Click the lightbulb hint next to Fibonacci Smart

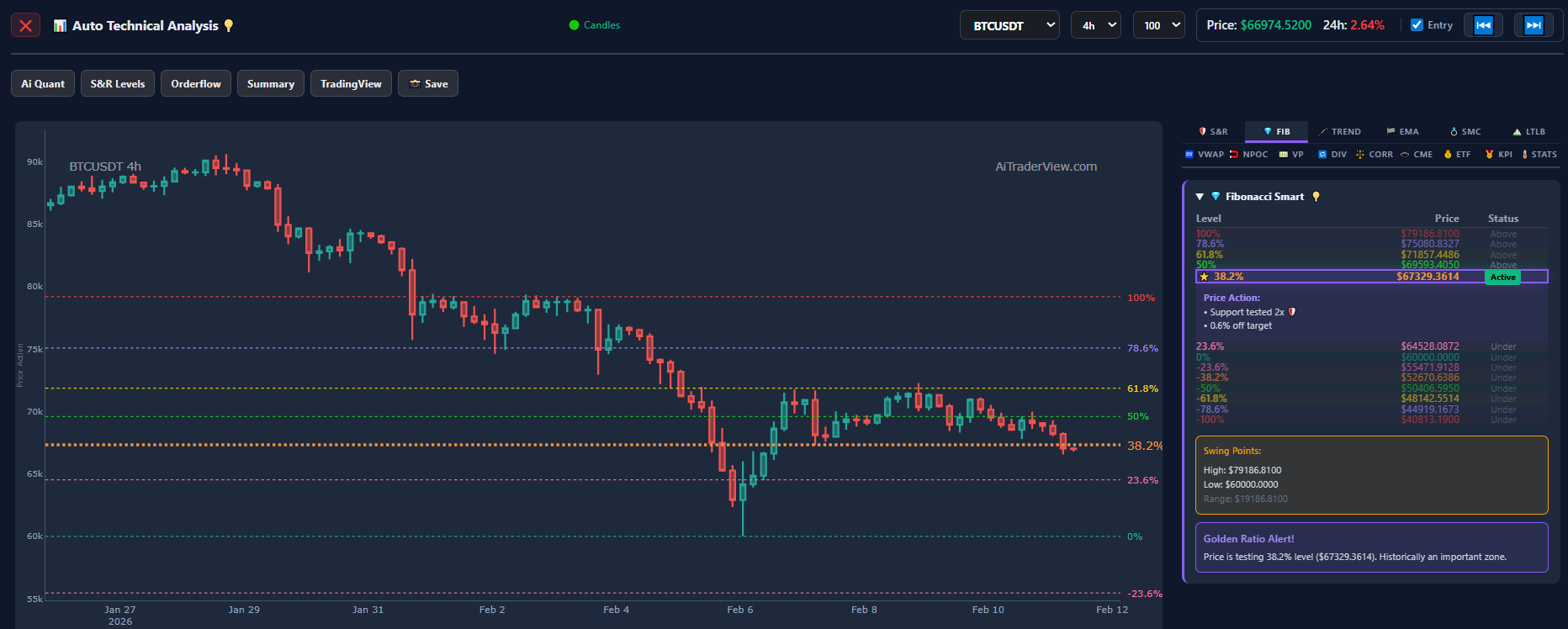pyautogui.click(x=1316, y=197)
